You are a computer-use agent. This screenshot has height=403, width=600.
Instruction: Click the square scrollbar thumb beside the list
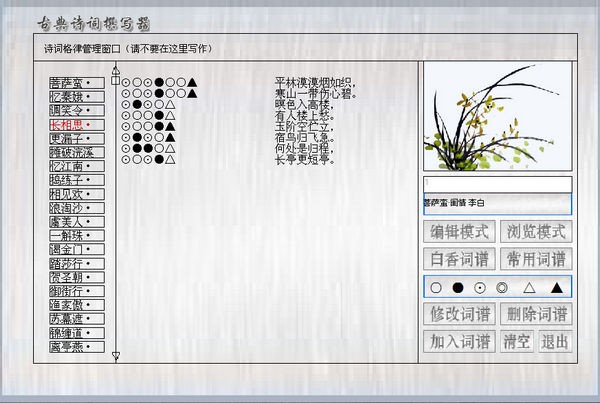coord(116,80)
